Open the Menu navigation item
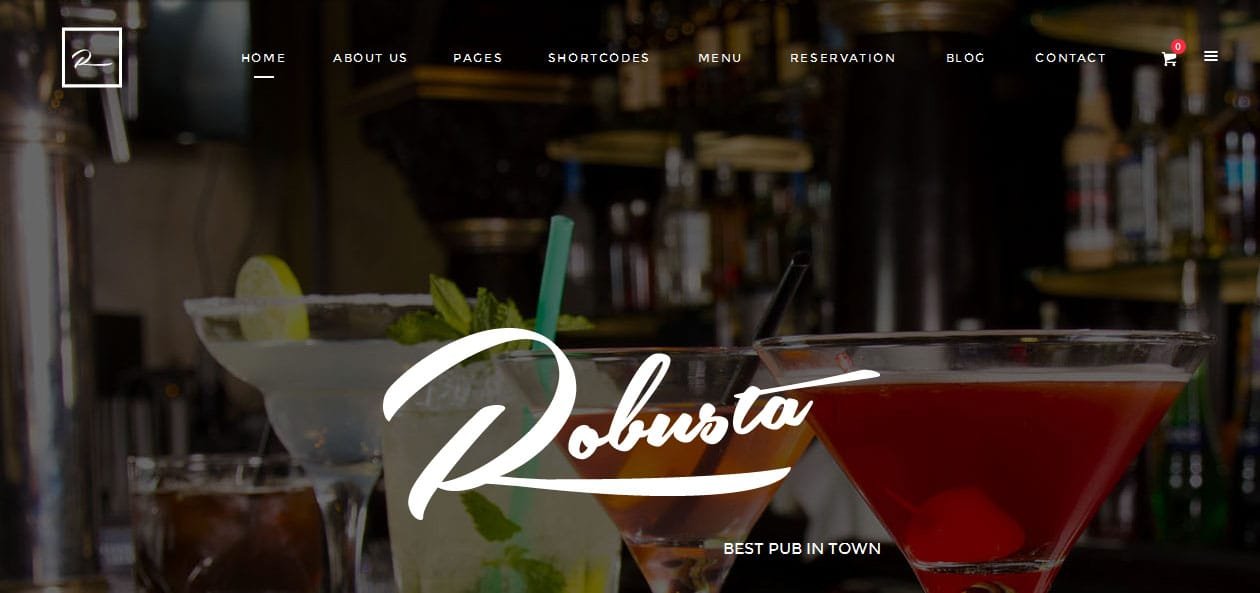The height and width of the screenshot is (593, 1260). [x=720, y=58]
